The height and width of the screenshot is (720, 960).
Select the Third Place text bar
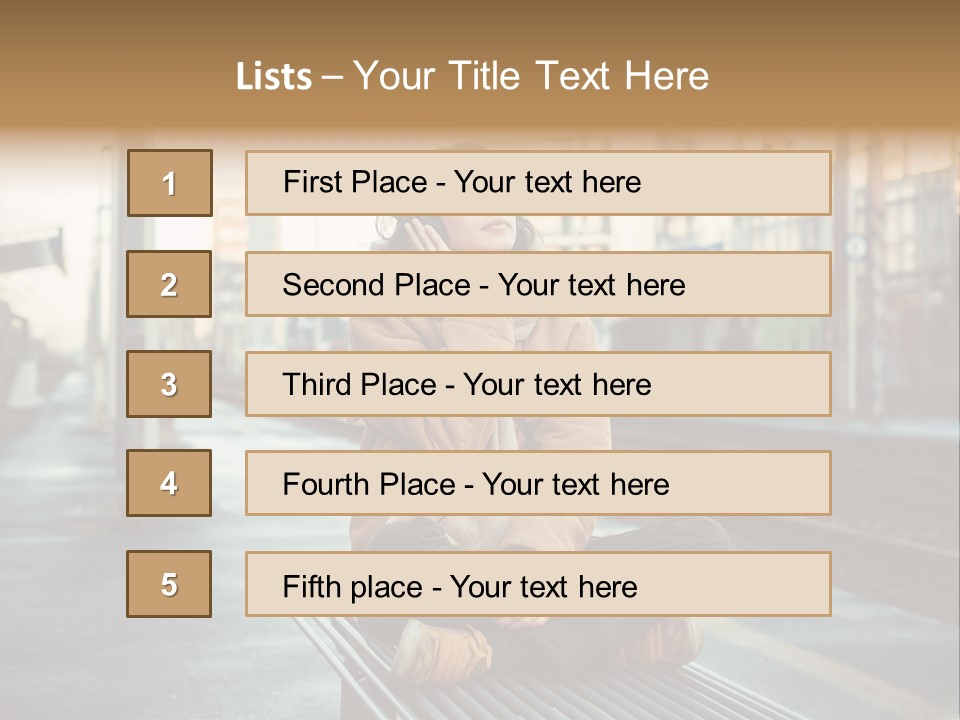[538, 384]
